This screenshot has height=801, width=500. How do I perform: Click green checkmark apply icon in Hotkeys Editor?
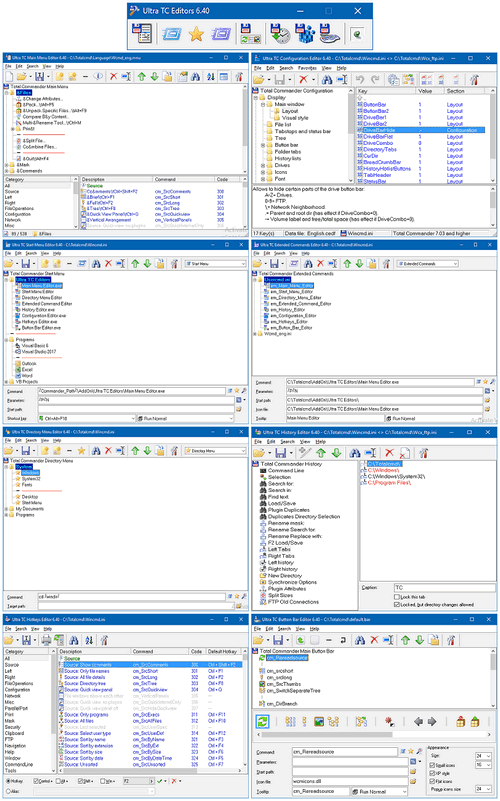(x=160, y=782)
